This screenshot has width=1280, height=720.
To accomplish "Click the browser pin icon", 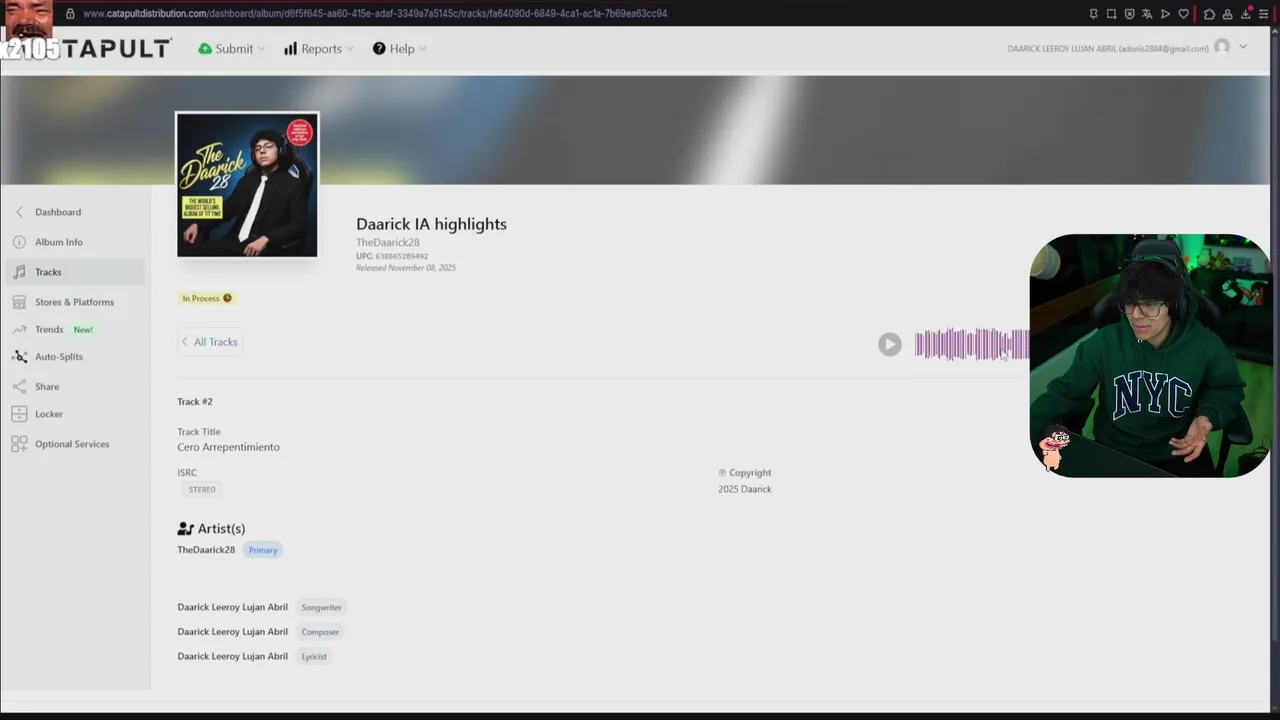I will coord(1093,14).
